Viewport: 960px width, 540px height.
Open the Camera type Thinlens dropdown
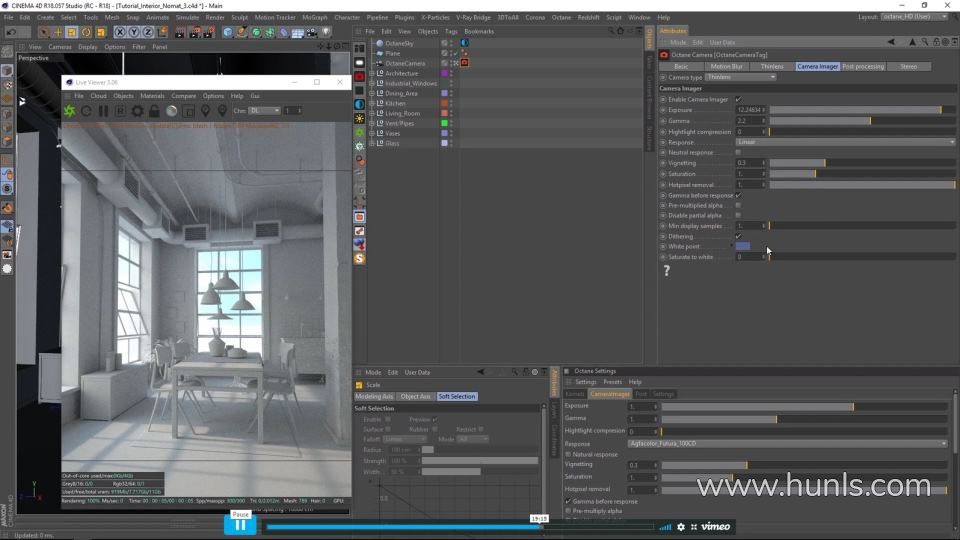[740, 77]
